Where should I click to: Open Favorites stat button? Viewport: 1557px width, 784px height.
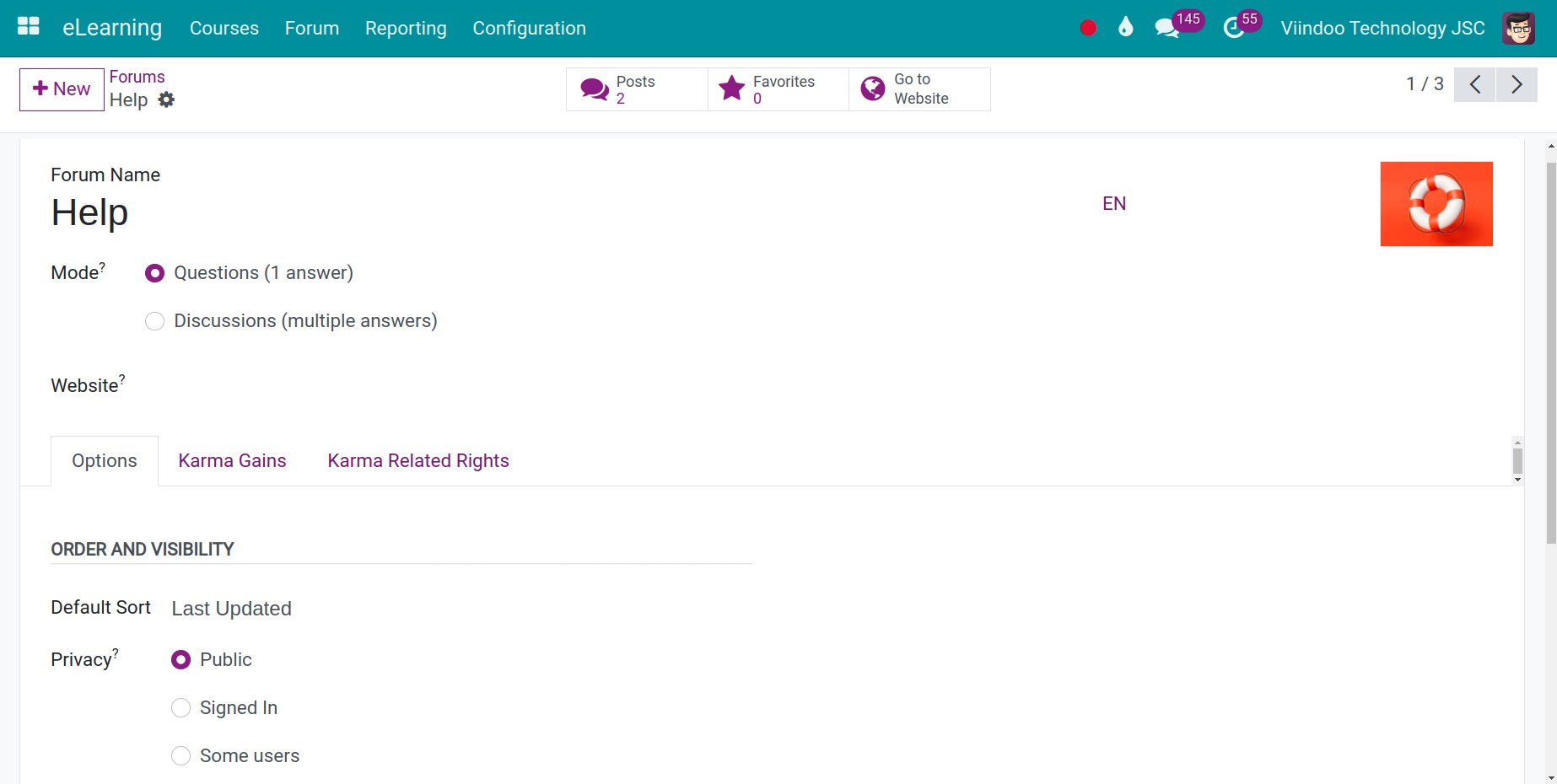click(778, 89)
